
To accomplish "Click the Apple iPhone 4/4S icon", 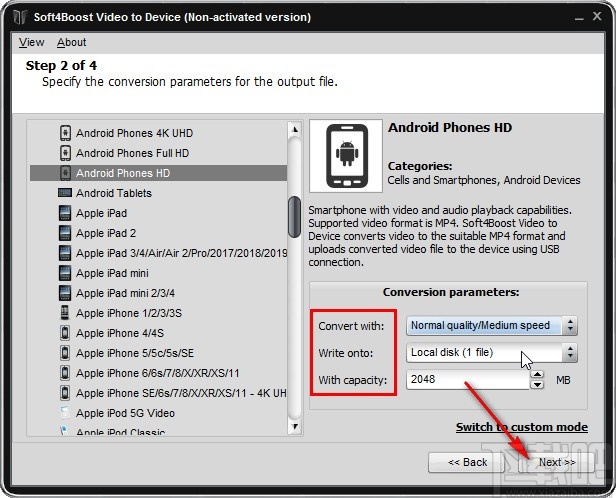I will (65, 333).
